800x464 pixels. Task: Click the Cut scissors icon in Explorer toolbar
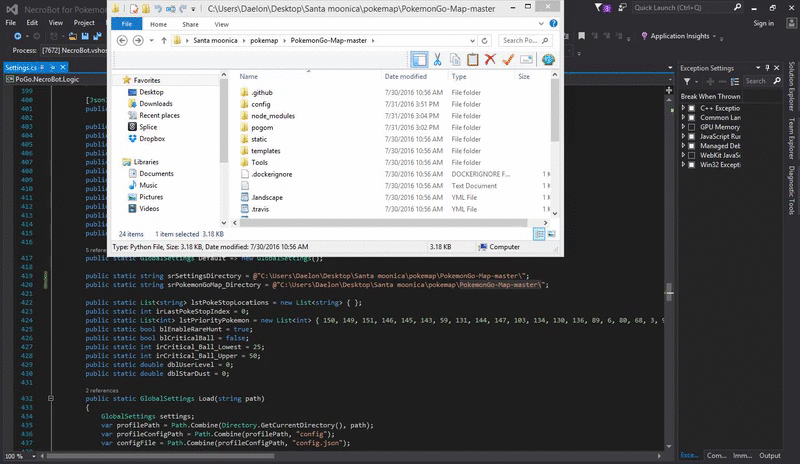tap(438, 60)
